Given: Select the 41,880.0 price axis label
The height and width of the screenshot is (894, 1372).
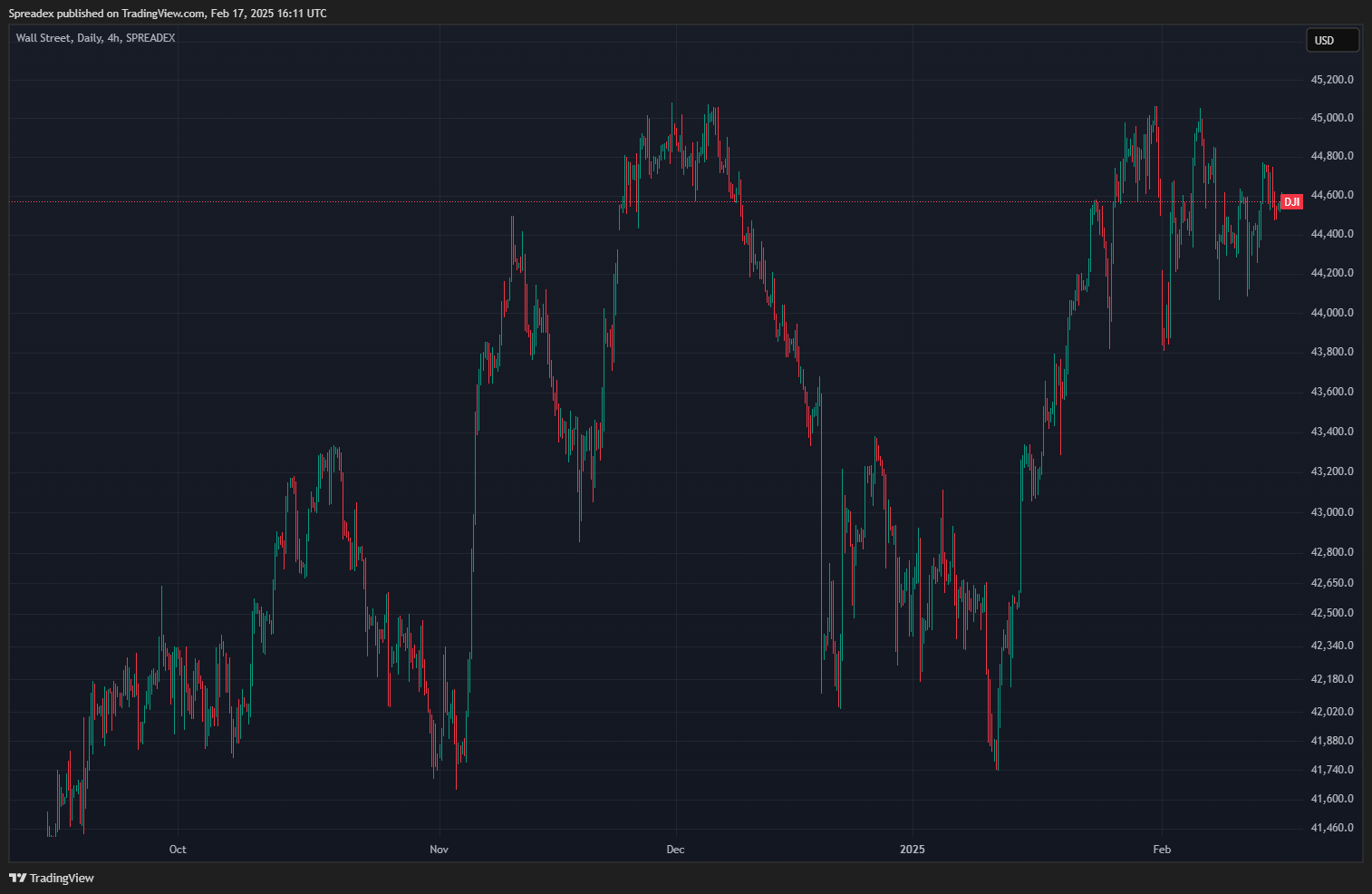Looking at the screenshot, I should [x=1332, y=741].
